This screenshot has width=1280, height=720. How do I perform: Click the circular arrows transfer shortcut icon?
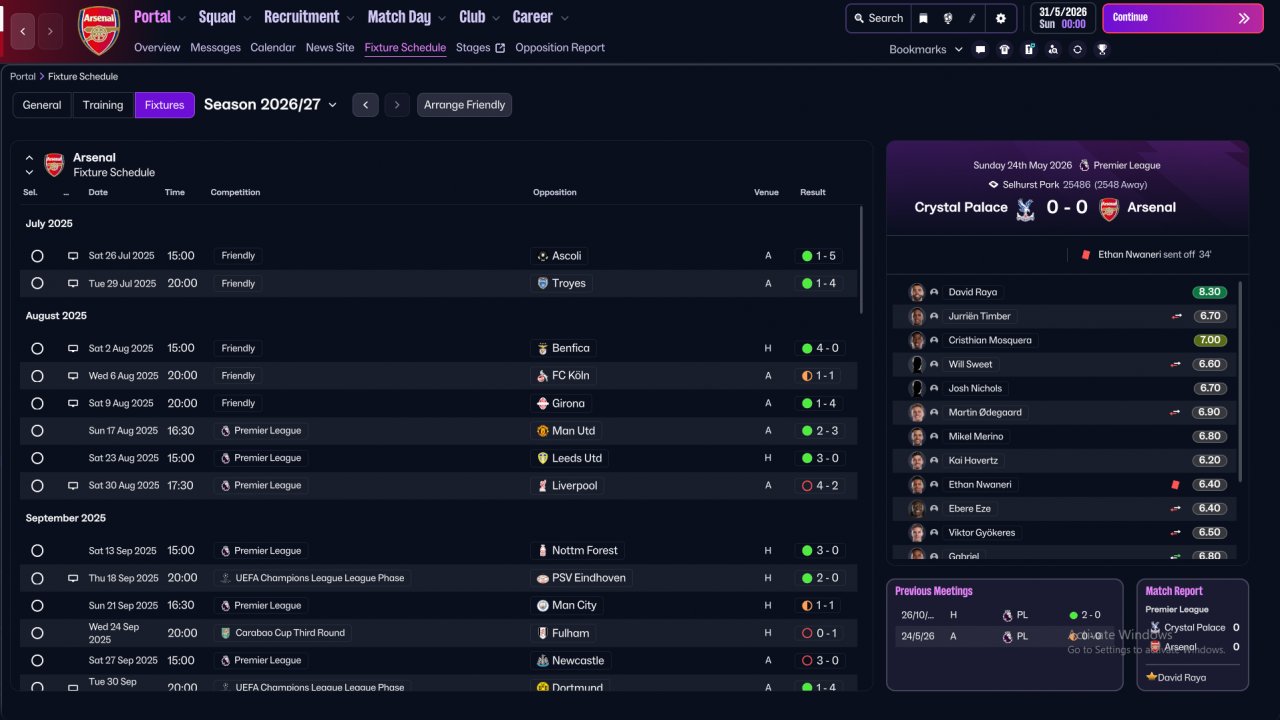pyautogui.click(x=1077, y=49)
